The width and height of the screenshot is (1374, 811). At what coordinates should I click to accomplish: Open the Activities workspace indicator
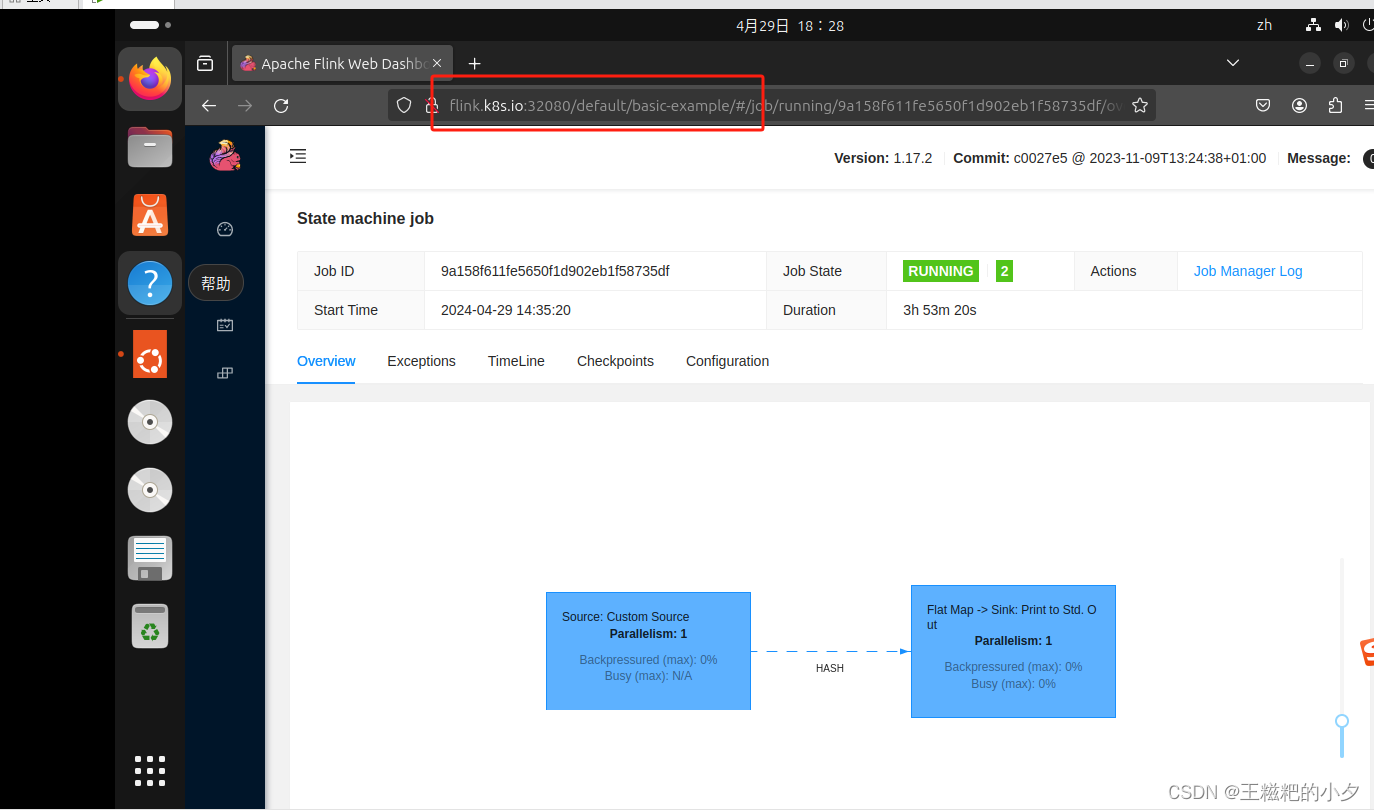coord(150,24)
